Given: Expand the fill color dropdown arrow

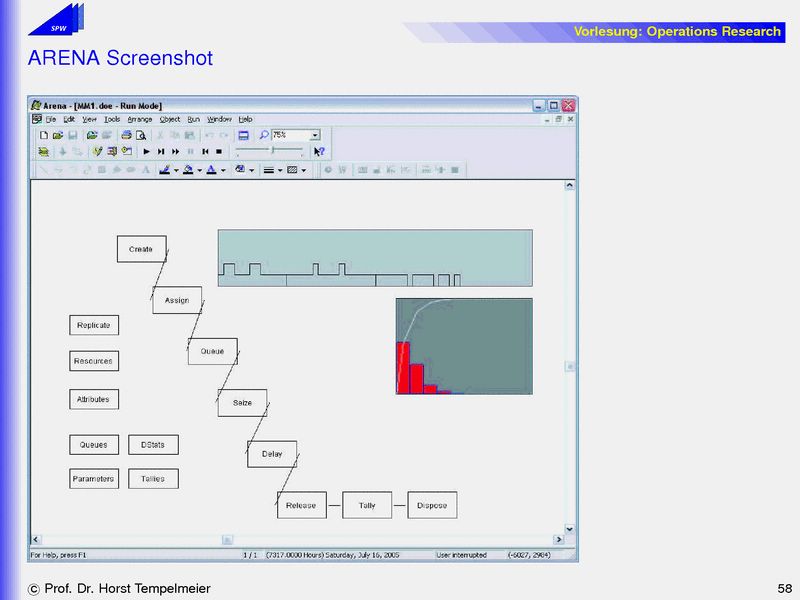Looking at the screenshot, I should click(199, 170).
